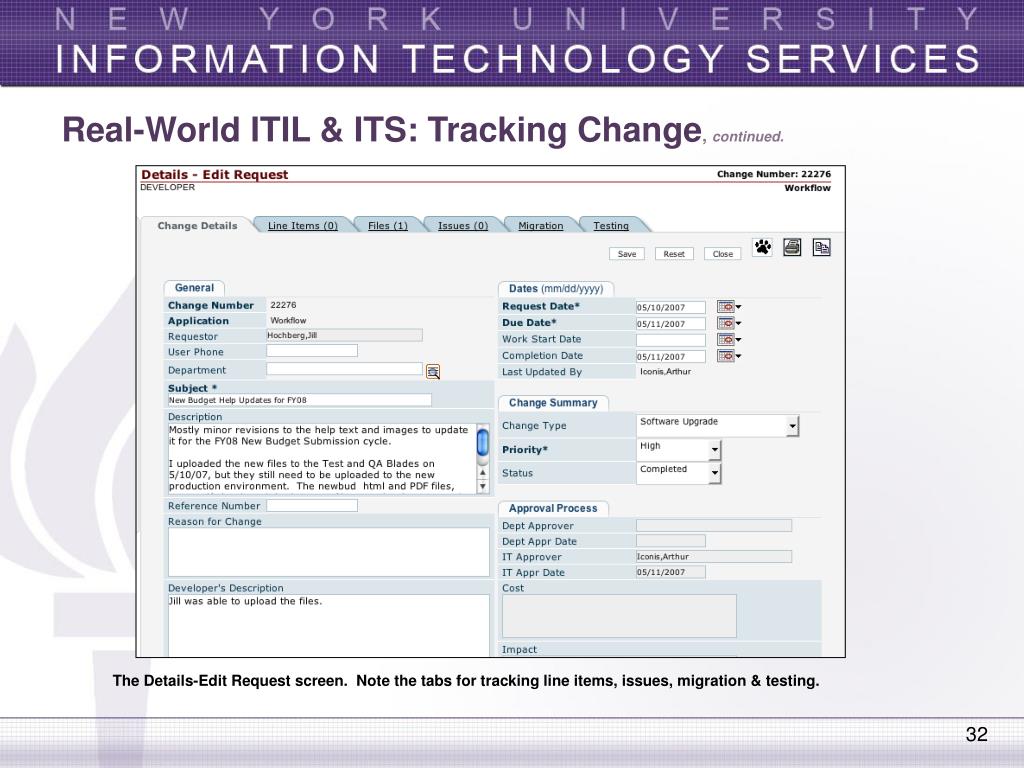The height and width of the screenshot is (768, 1024).
Task: Click the Description text area
Action: tap(322, 458)
